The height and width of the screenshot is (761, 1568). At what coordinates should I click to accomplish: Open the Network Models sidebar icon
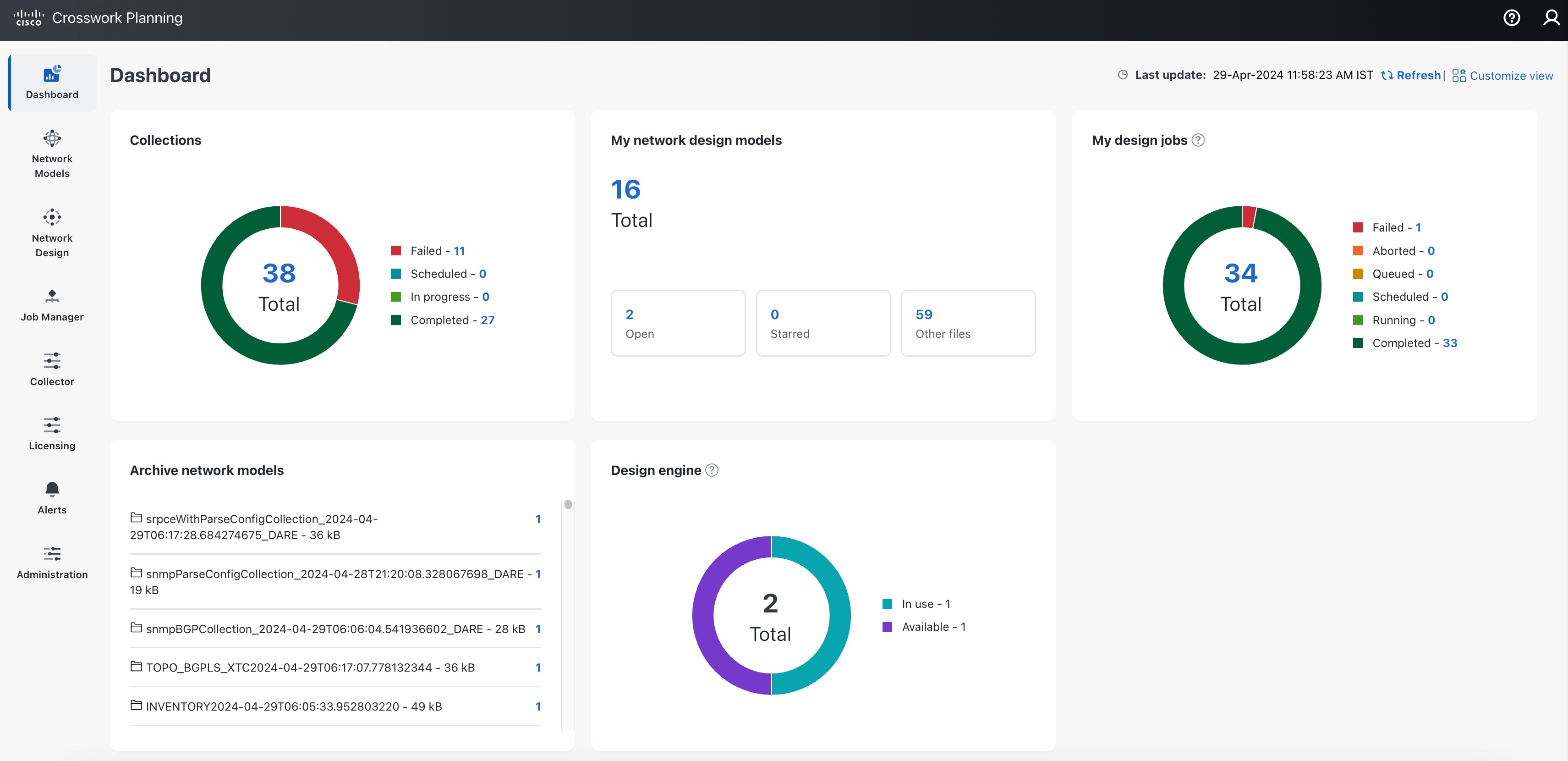(52, 139)
